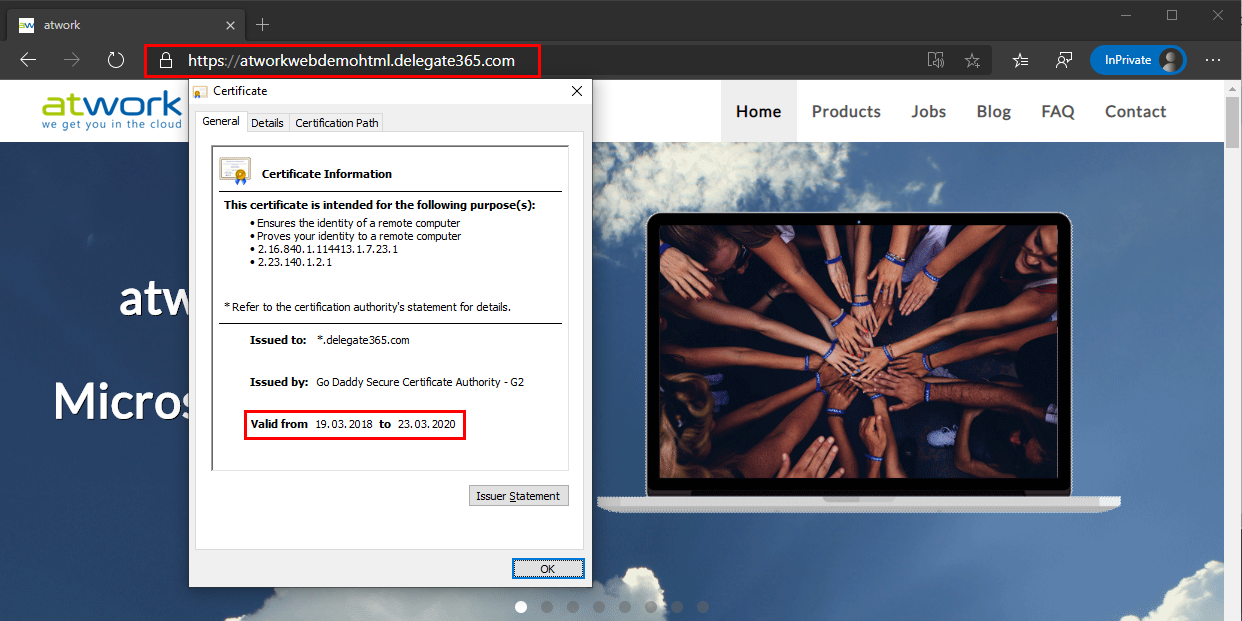The height and width of the screenshot is (621, 1242).
Task: Close the Certificate dialog with X
Action: tap(576, 91)
